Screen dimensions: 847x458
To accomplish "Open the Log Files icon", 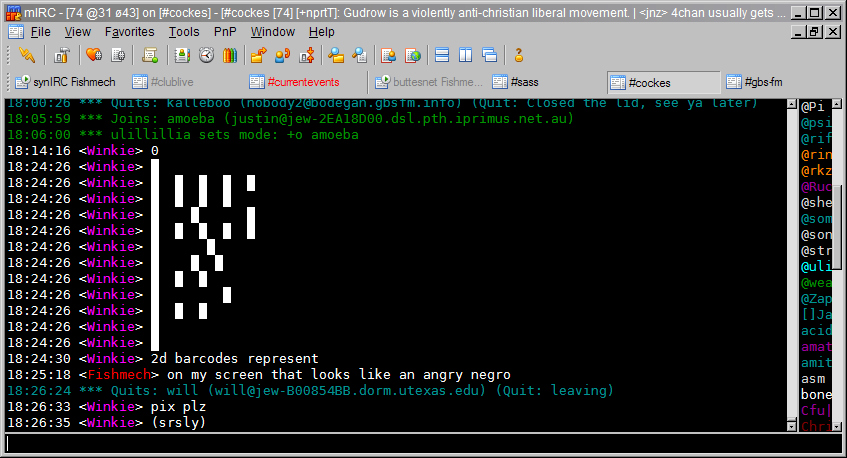I will click(x=360, y=55).
